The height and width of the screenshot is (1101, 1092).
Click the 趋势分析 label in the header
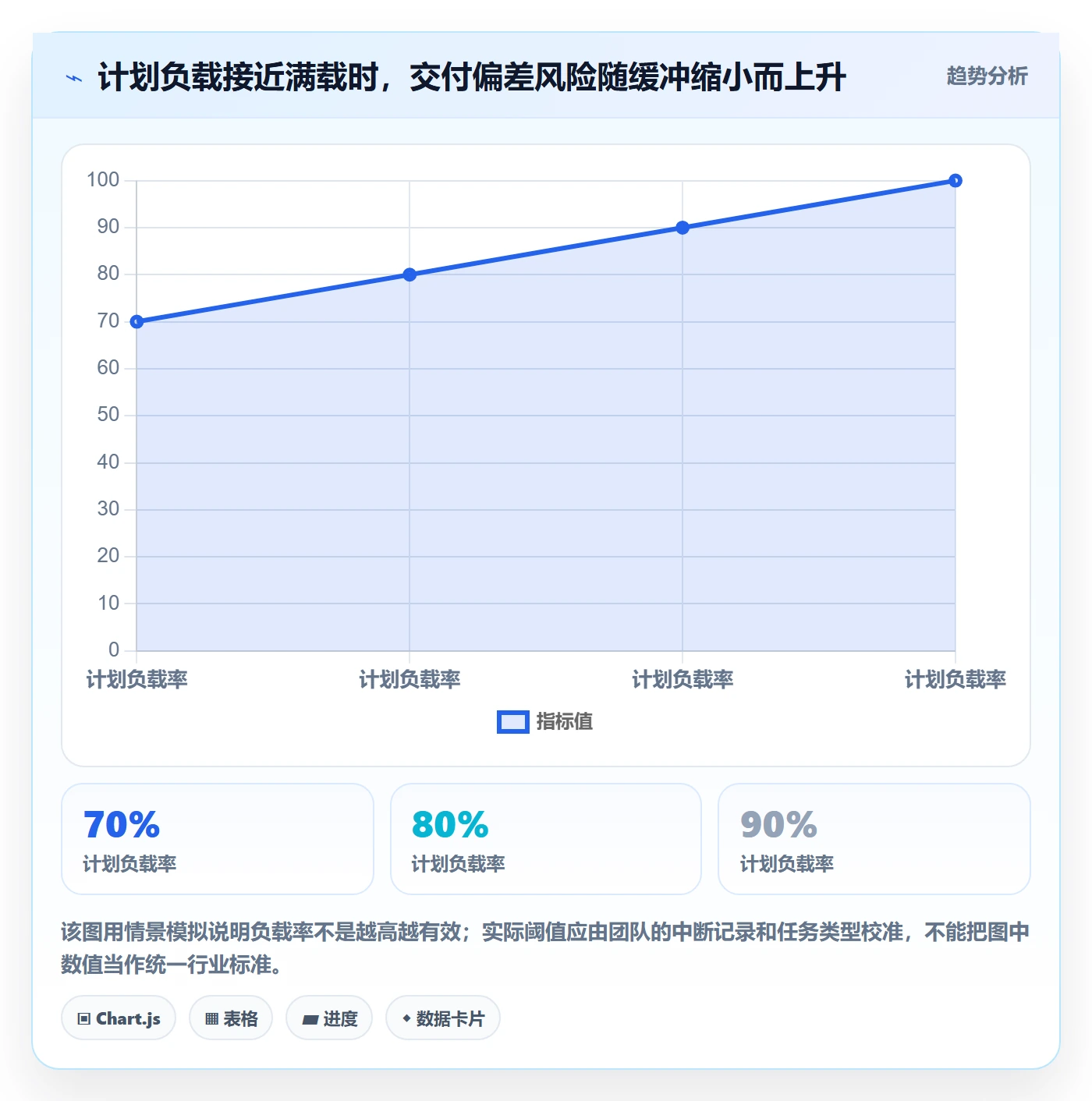click(x=987, y=76)
